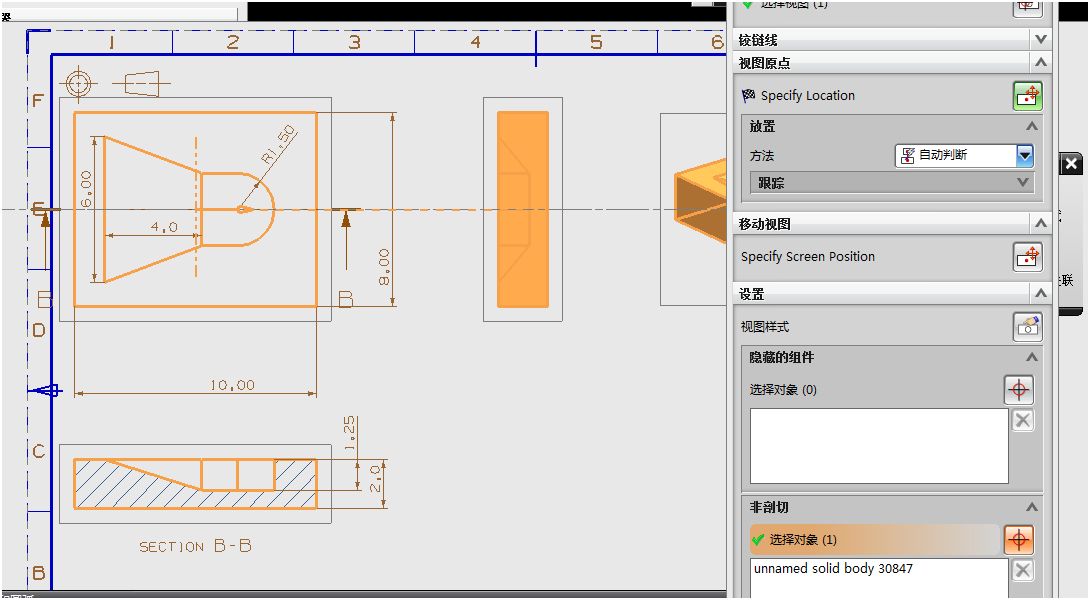Viewport: 1090px width, 600px height.
Task: Click section line letter B at right arrow
Action: coord(345,299)
